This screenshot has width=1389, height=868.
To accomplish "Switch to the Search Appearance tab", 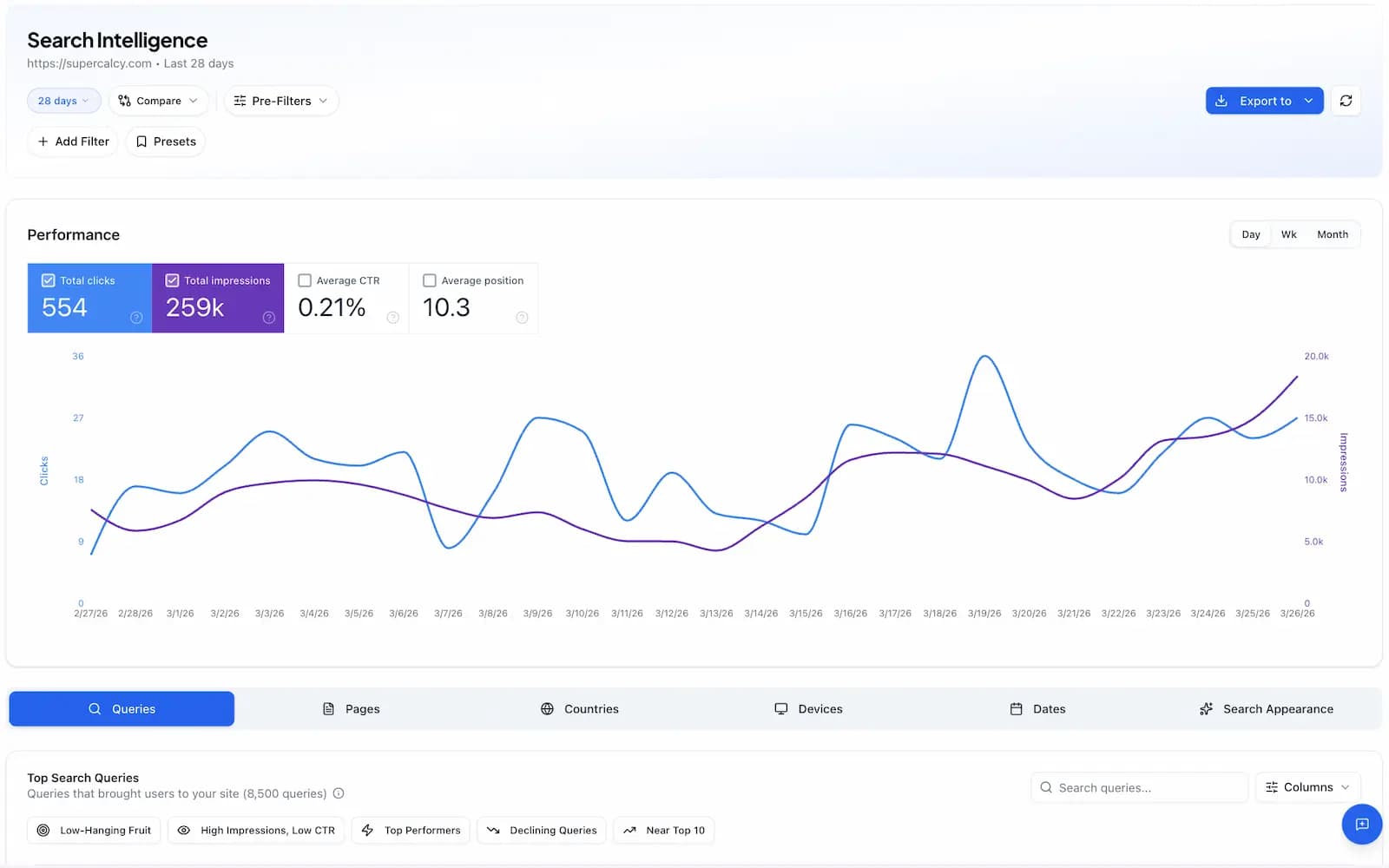I will pyautogui.click(x=1266, y=709).
